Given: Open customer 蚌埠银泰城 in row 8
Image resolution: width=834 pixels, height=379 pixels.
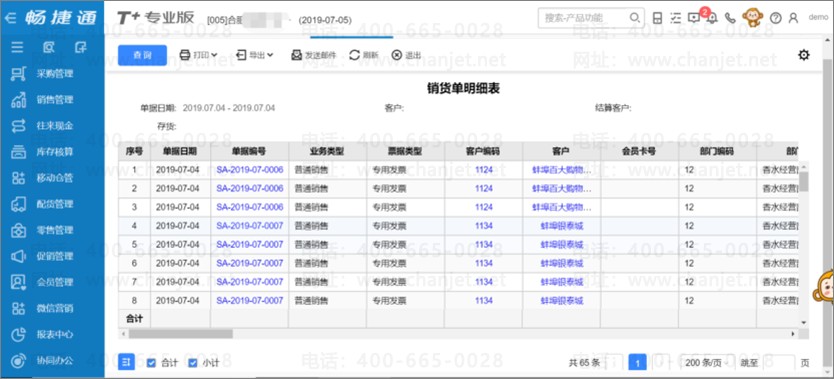Looking at the screenshot, I should [562, 301].
